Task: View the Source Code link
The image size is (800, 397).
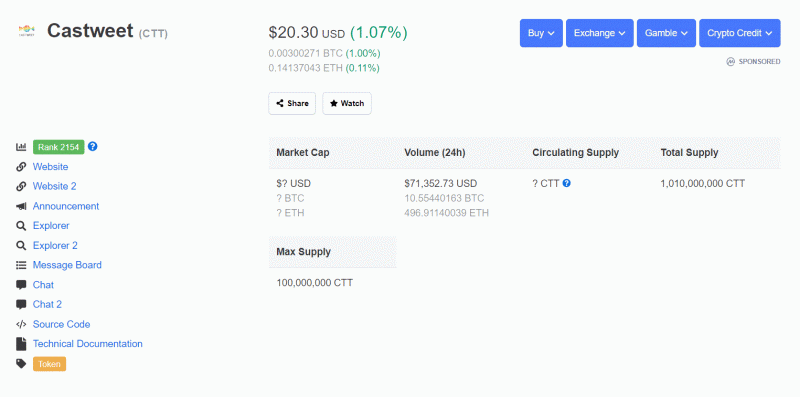Action: (x=62, y=324)
